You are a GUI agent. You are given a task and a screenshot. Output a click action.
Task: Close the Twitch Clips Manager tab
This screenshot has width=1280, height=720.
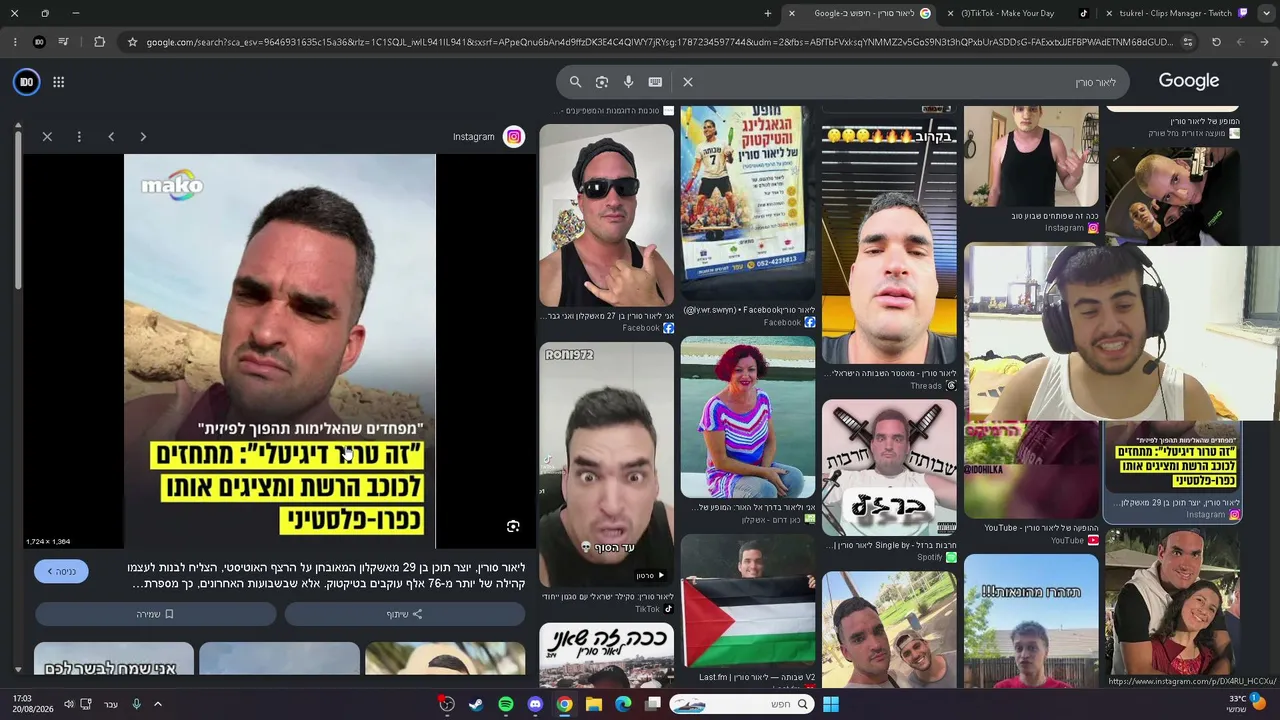[1109, 13]
